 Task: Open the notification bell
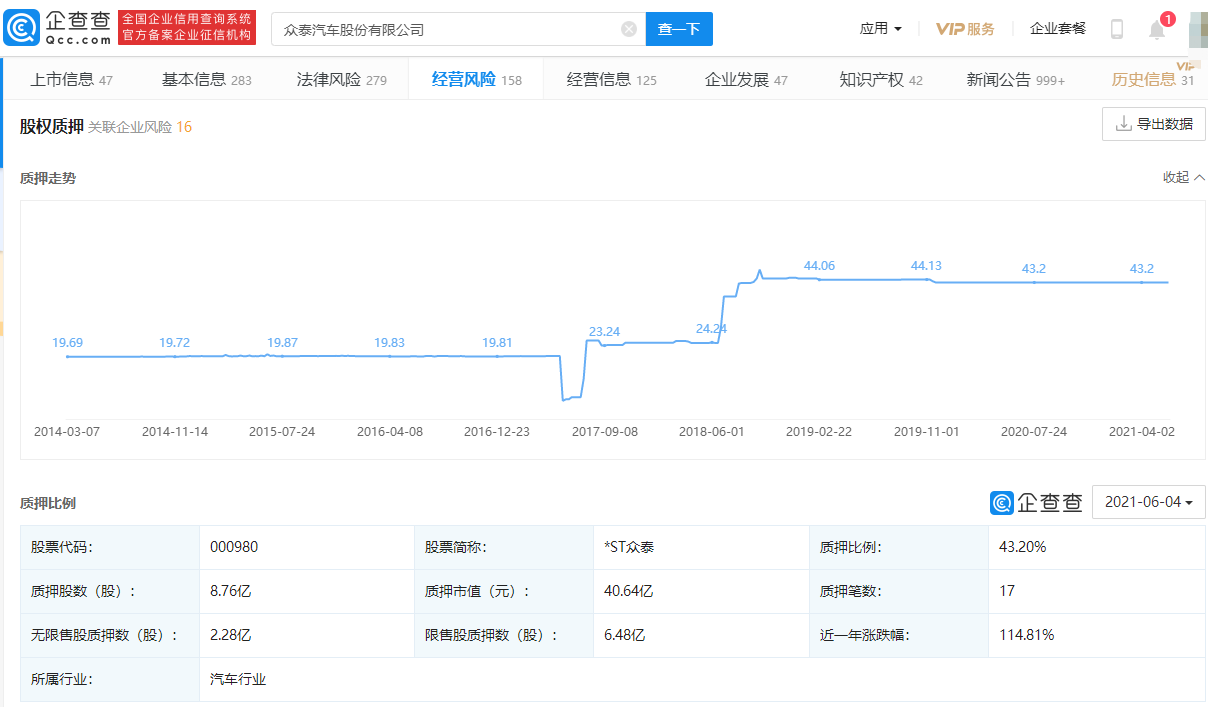1157,29
